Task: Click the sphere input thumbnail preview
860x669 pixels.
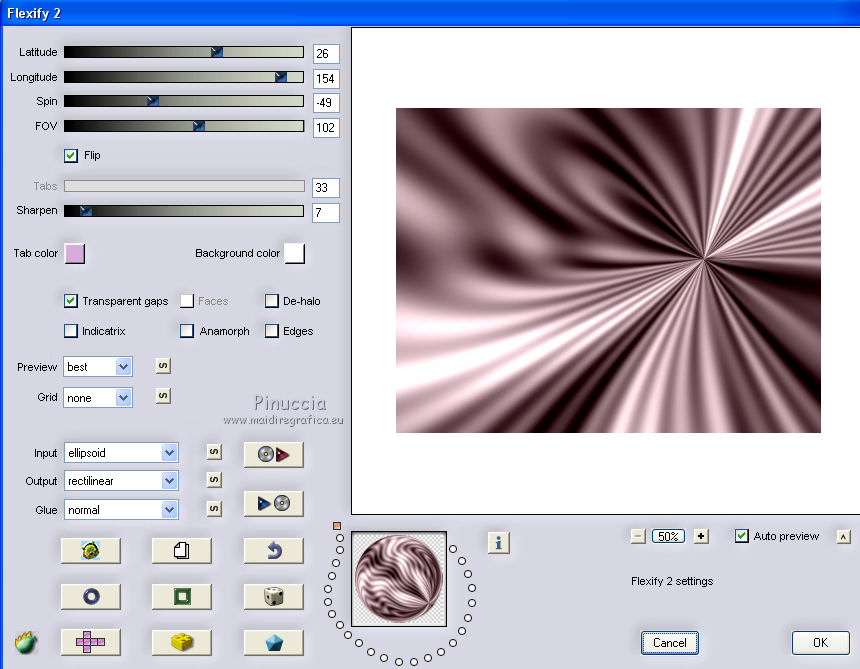Action: (x=399, y=579)
